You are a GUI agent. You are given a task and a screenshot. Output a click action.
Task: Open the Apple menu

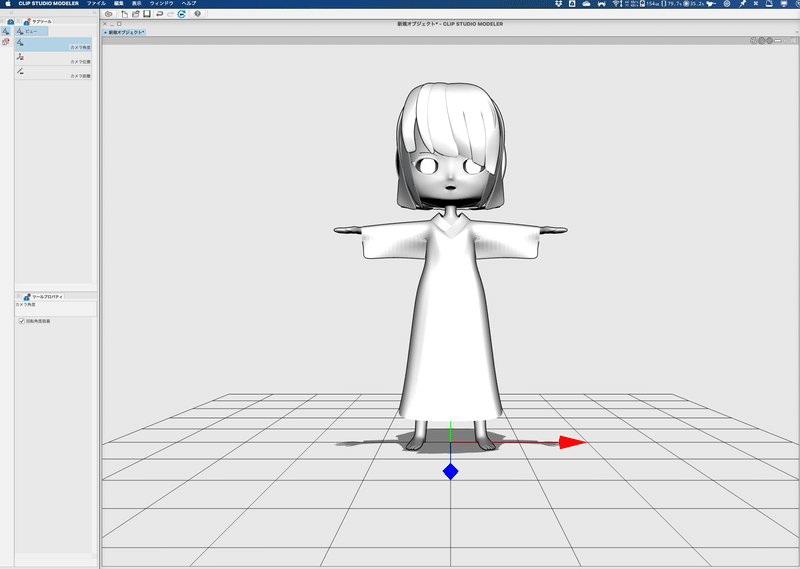(8, 4)
